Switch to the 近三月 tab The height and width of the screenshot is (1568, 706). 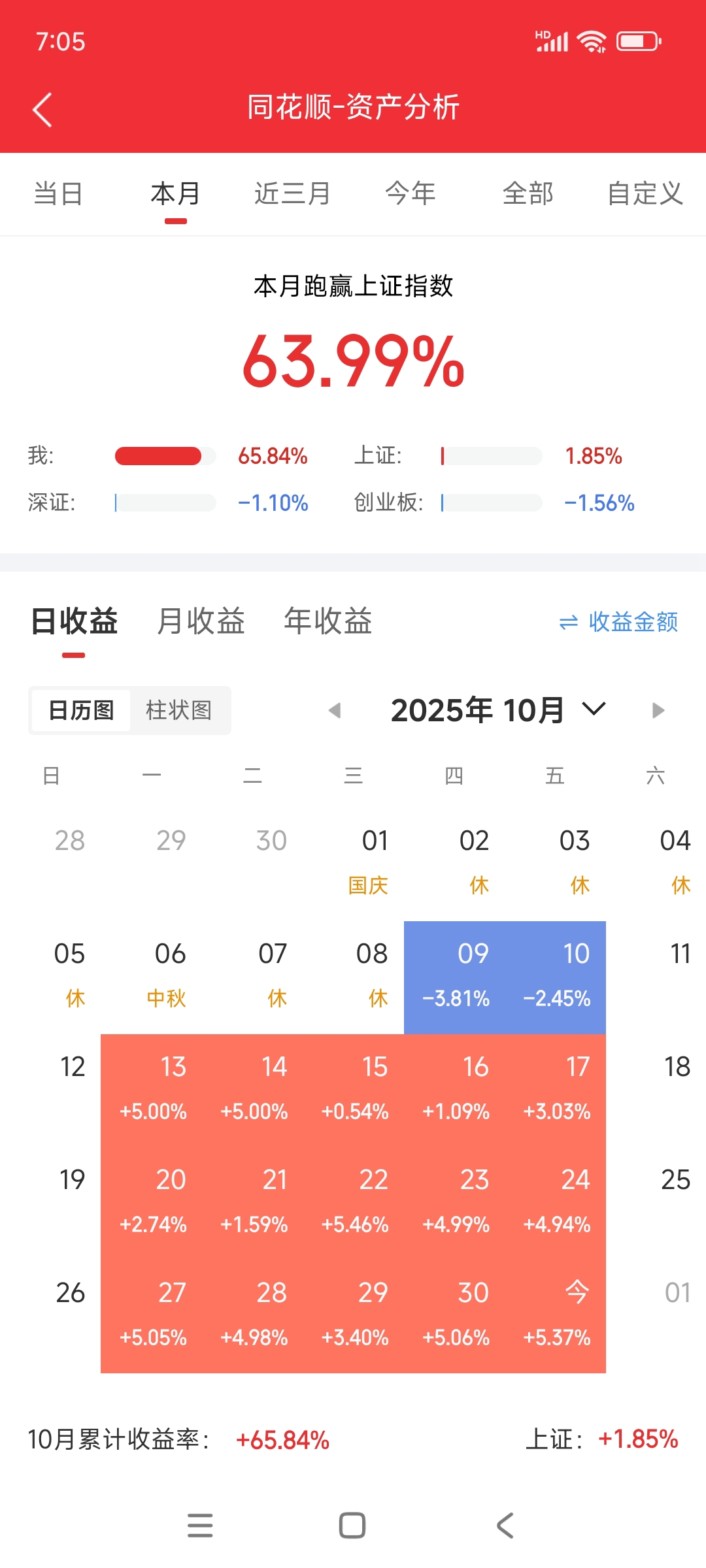tap(292, 194)
